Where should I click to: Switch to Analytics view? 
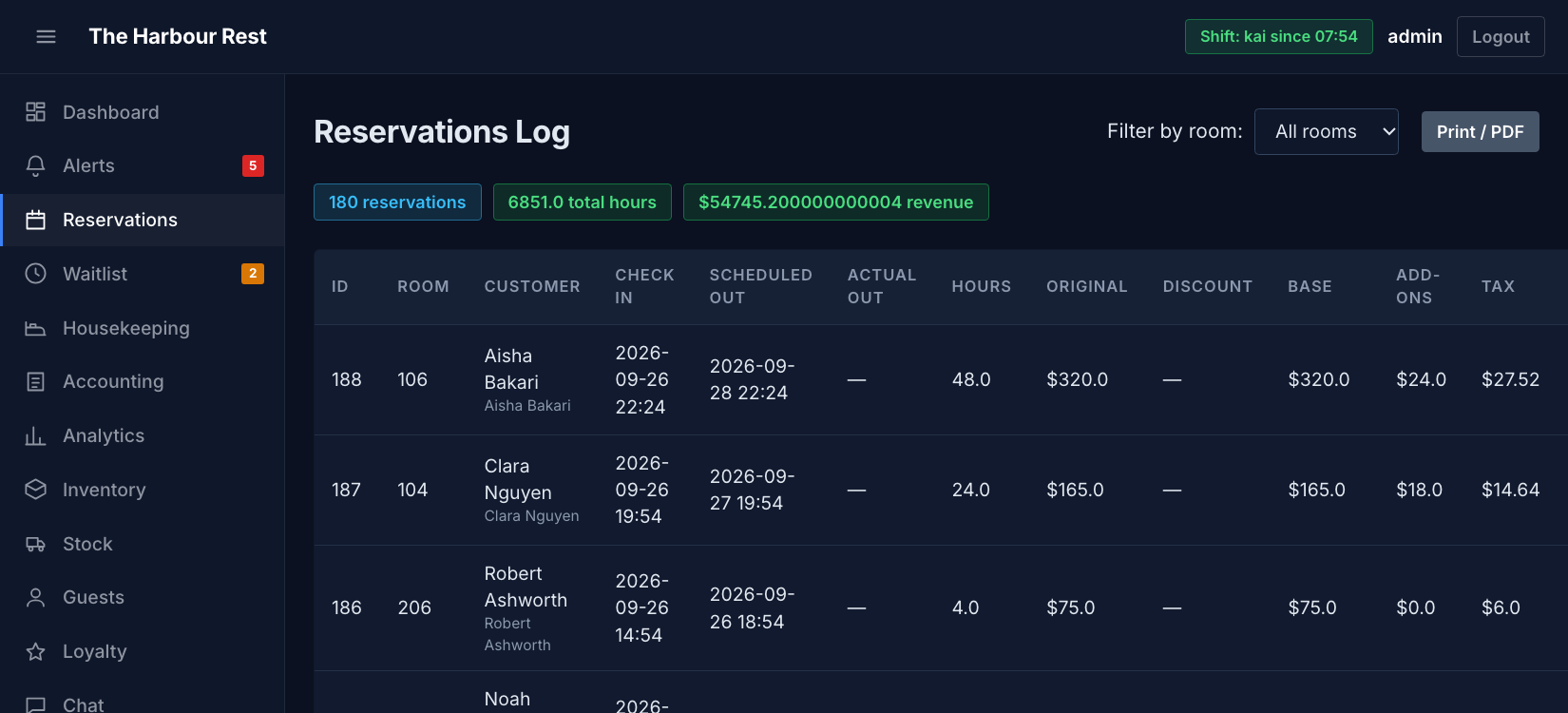143,435
